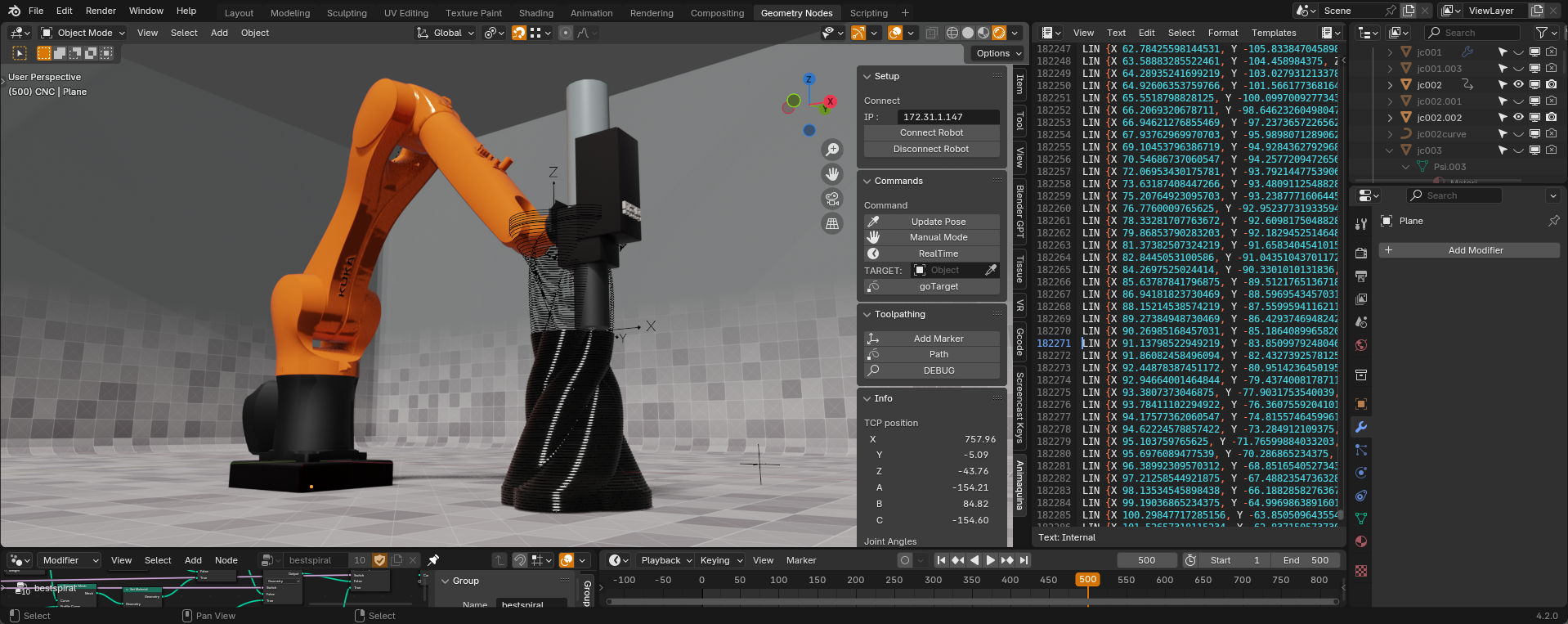Viewport: 1568px width, 624px height.
Task: Toggle viewport gizmos display icon
Action: pos(858,33)
